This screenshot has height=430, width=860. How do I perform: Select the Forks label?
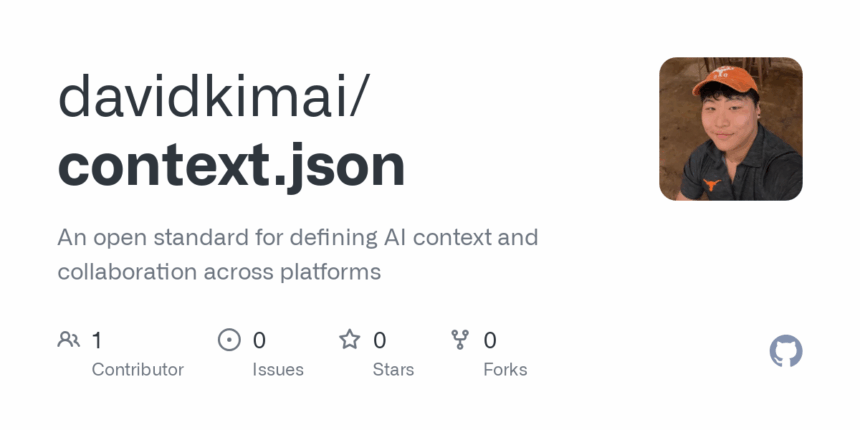505,370
